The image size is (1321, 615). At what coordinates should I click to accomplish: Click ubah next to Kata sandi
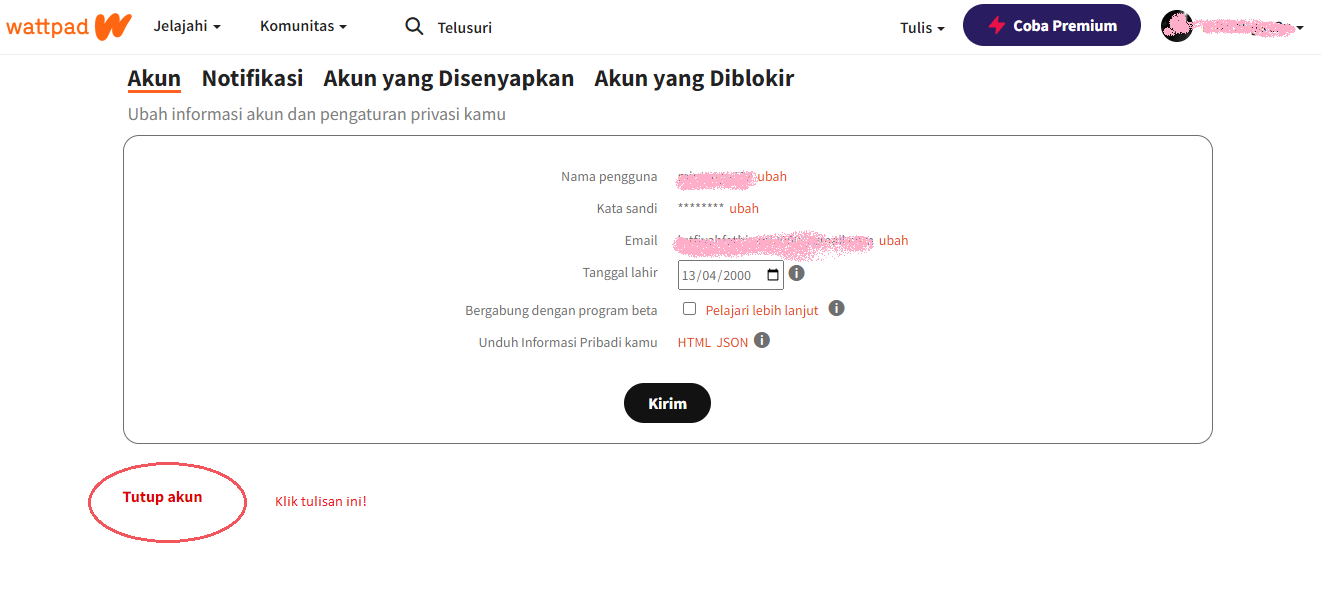coord(744,209)
